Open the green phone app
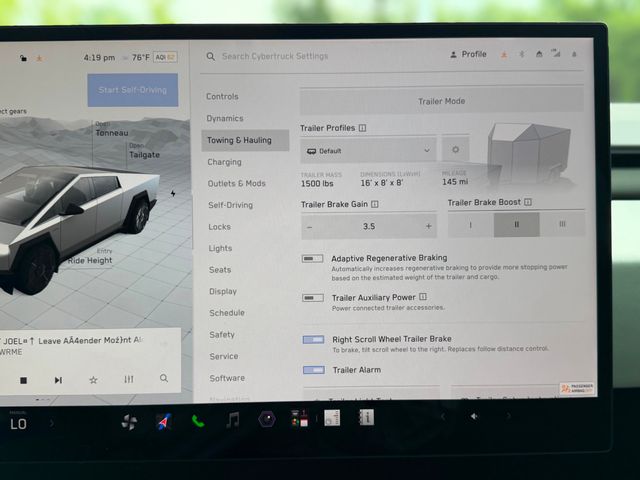Screen dimensions: 640x480 [x=198, y=421]
